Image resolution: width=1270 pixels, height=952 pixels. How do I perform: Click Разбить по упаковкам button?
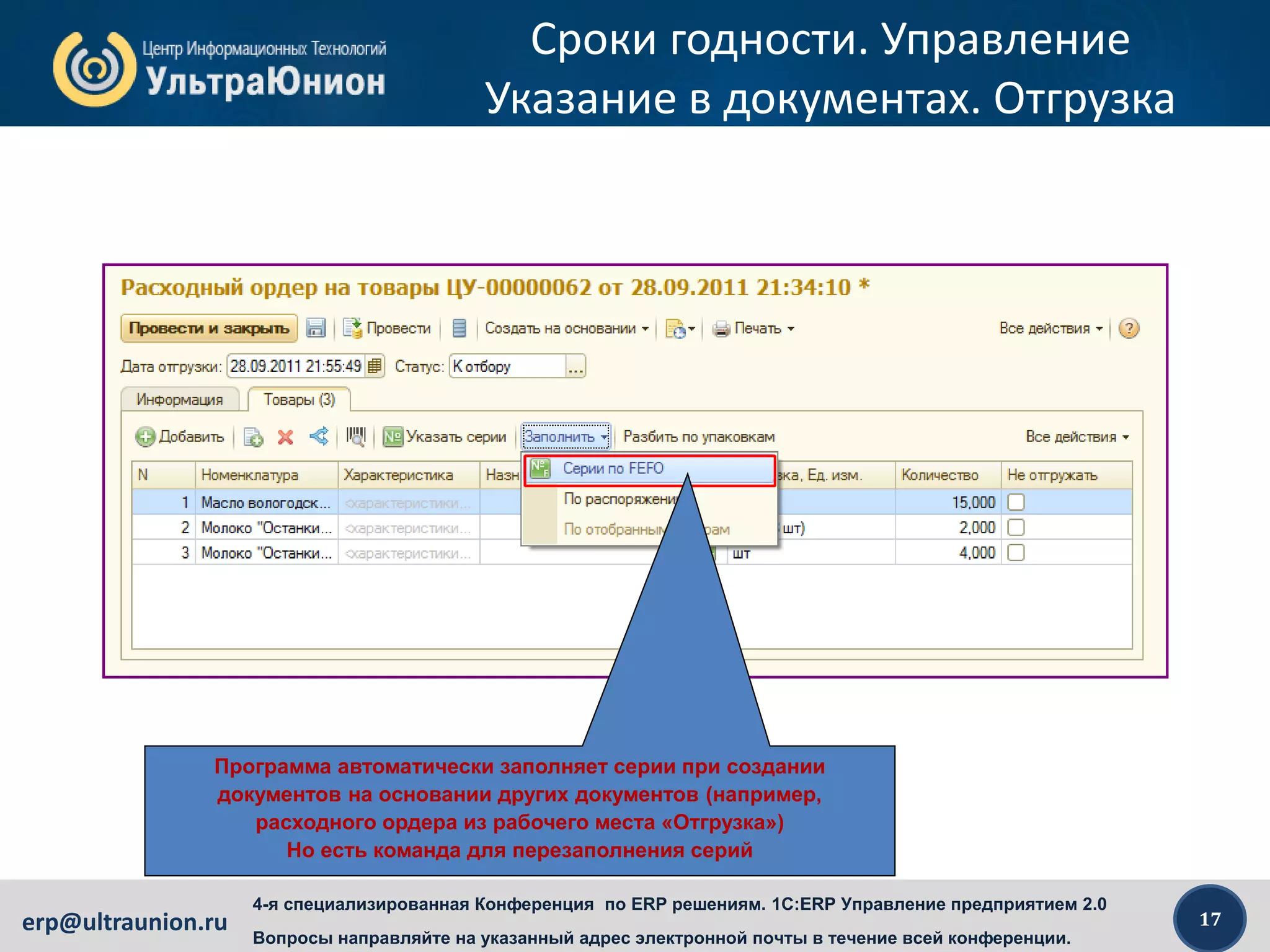pyautogui.click(x=699, y=437)
